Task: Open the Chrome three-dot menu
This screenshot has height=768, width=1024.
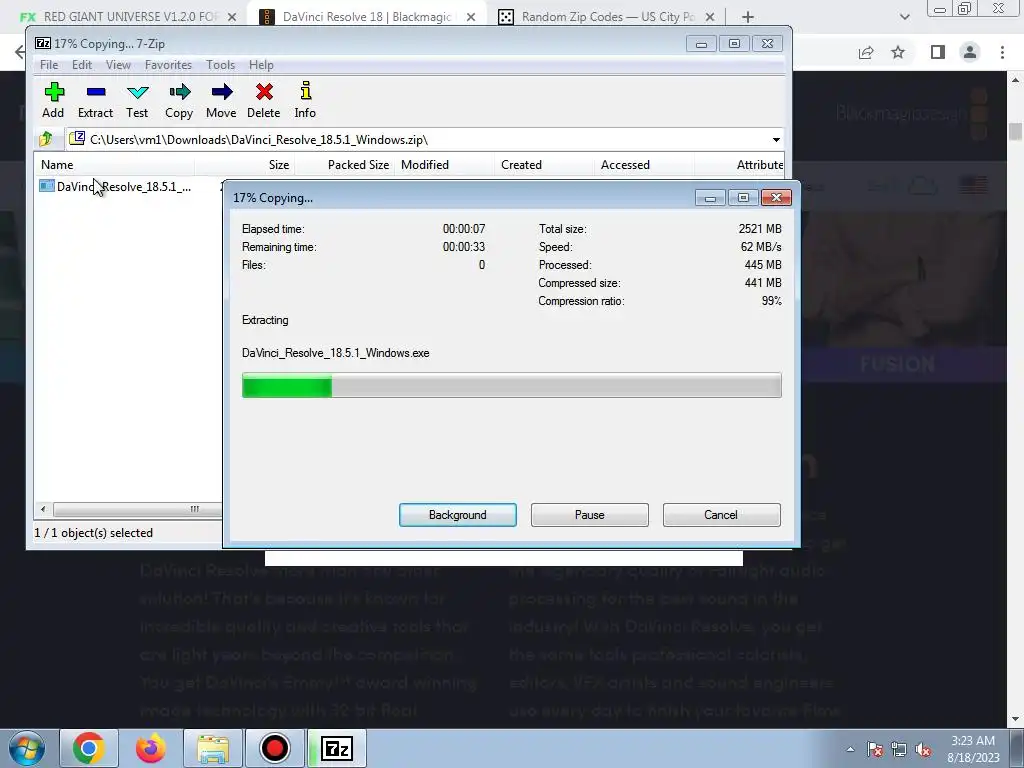Action: pyautogui.click(x=1002, y=52)
